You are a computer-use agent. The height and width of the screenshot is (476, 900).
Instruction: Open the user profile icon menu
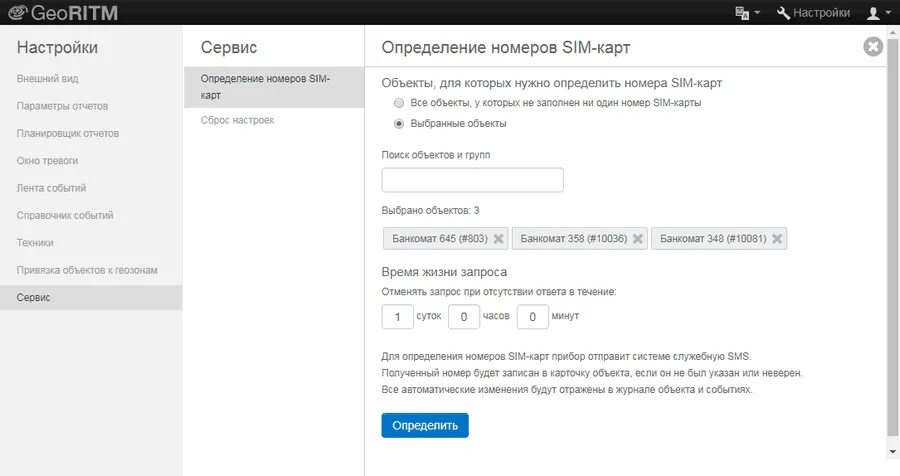point(873,13)
